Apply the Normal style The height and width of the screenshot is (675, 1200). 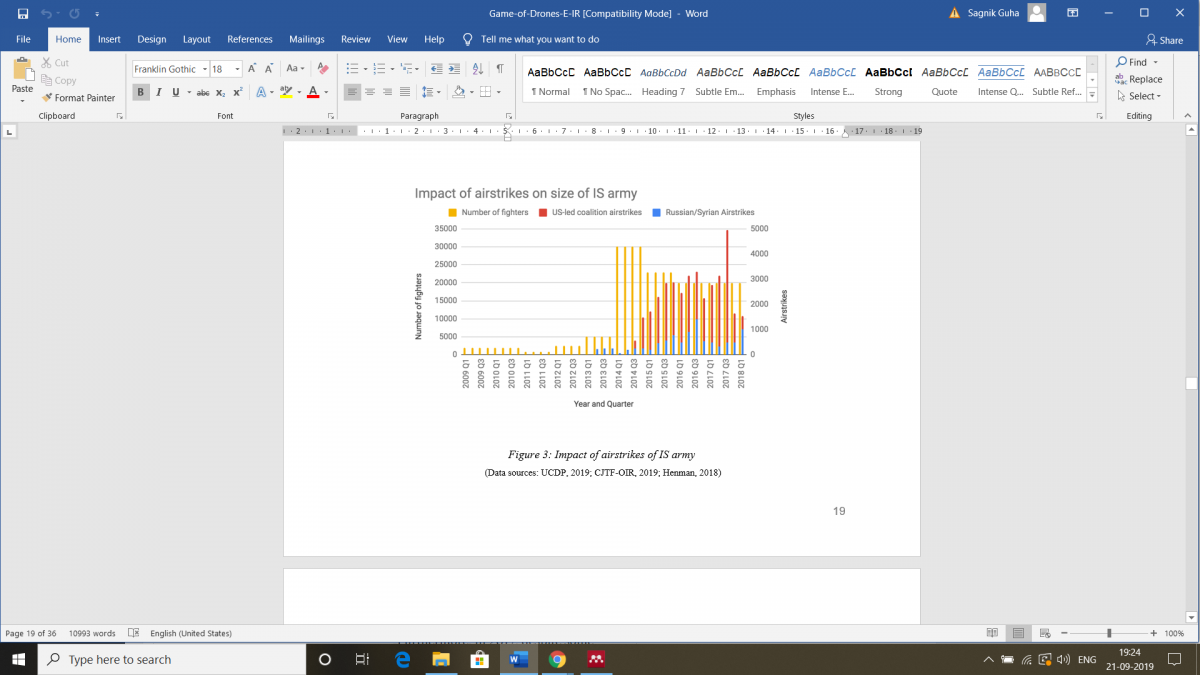(551, 80)
